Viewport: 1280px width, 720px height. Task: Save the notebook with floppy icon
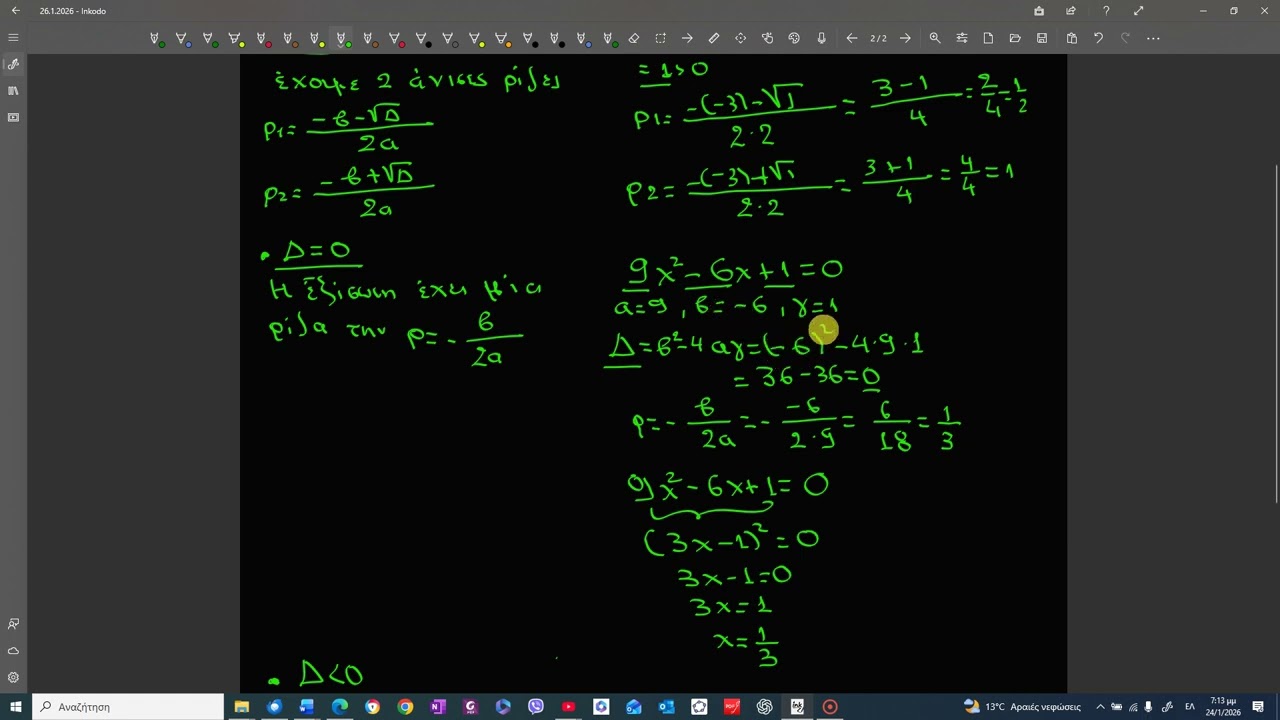point(1042,38)
